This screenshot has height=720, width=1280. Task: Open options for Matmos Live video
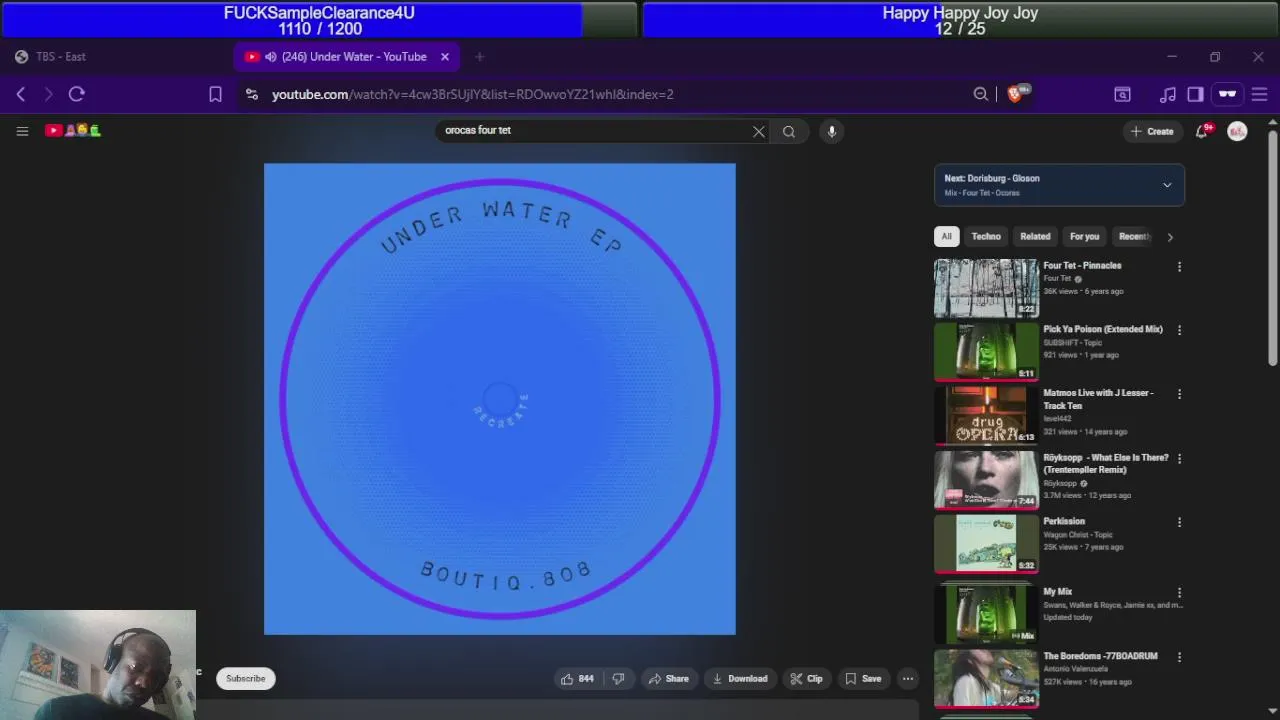1179,394
